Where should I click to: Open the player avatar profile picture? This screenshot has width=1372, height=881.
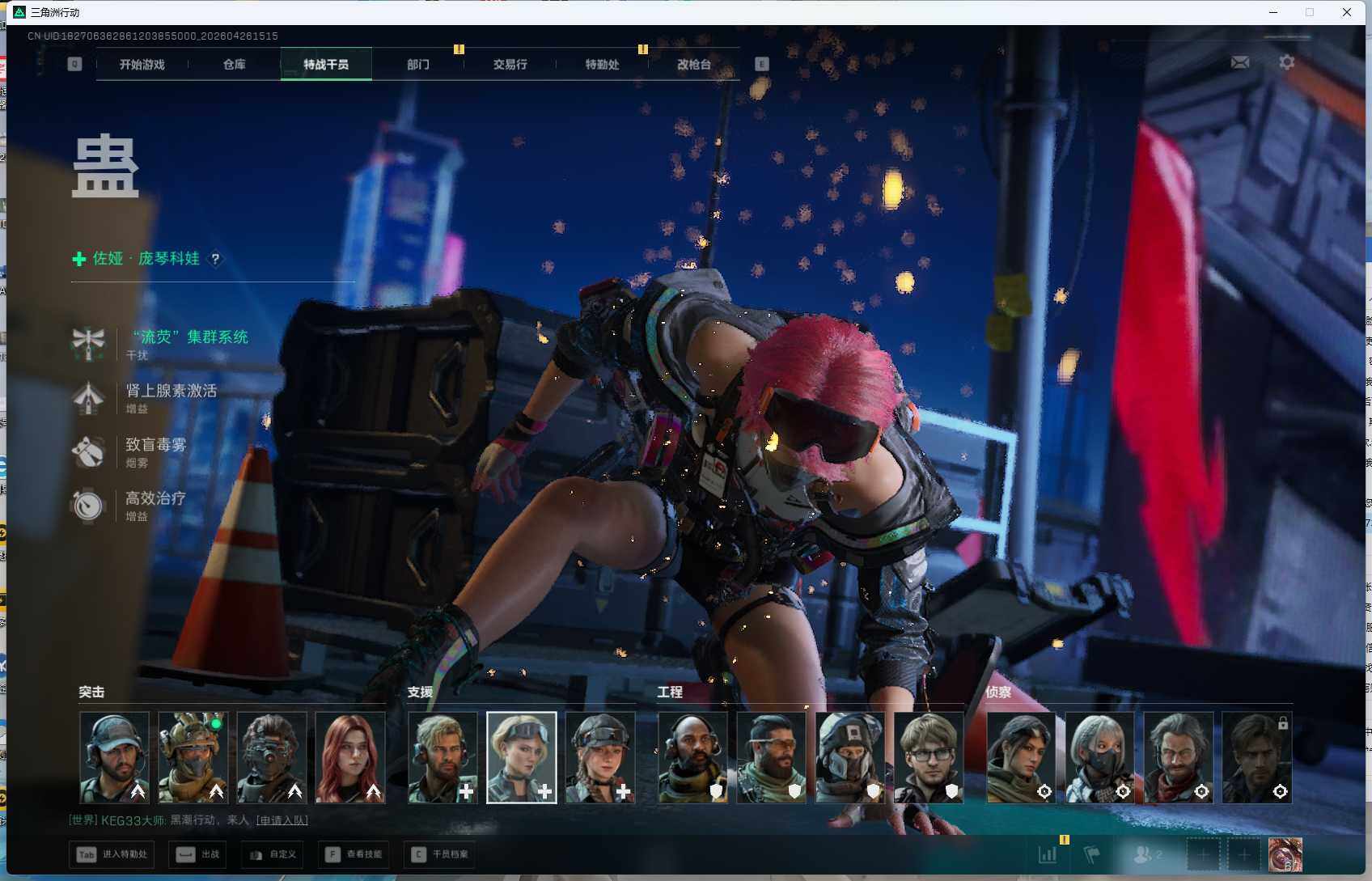pyautogui.click(x=1285, y=854)
